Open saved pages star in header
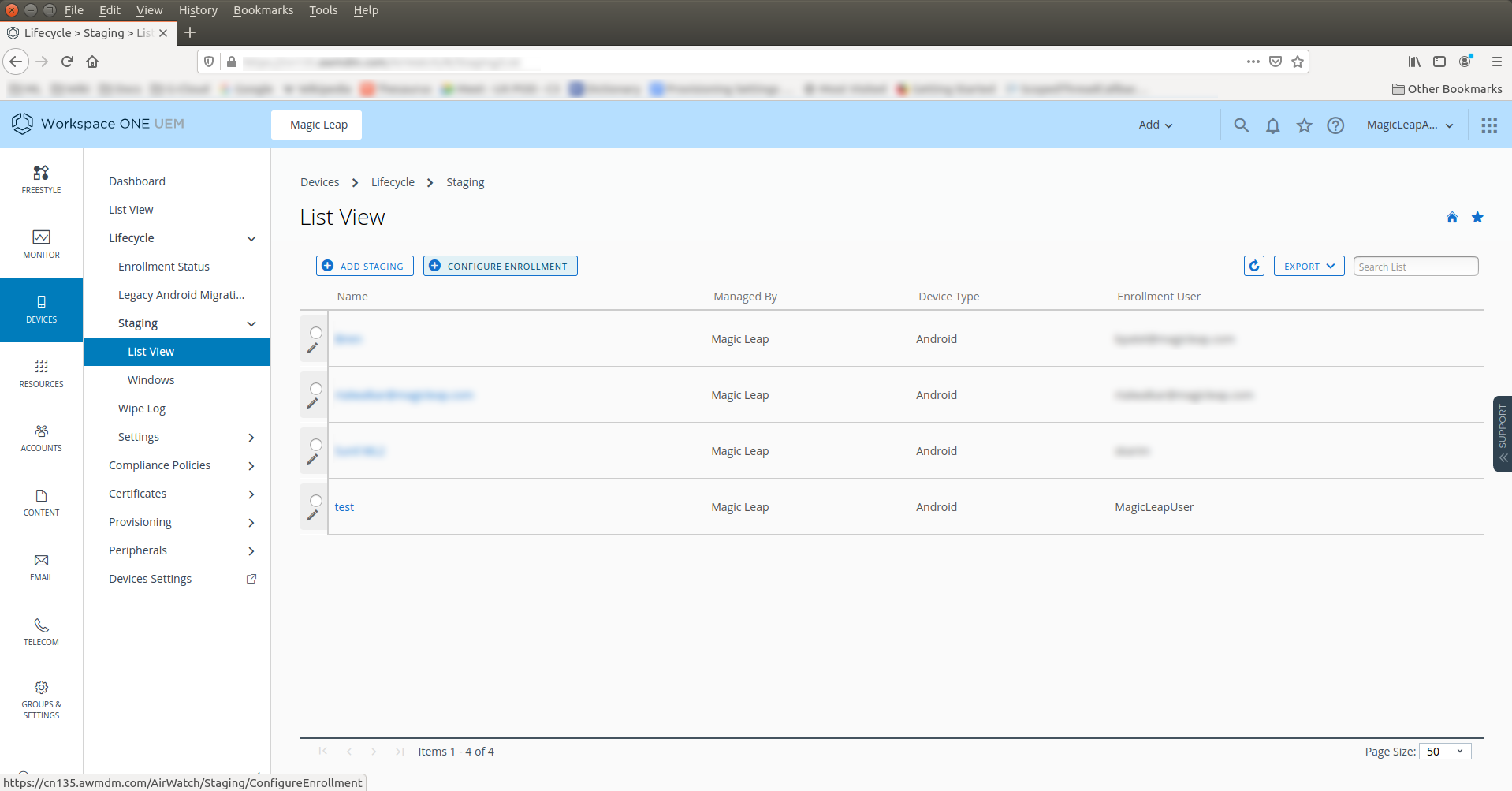 [1304, 125]
